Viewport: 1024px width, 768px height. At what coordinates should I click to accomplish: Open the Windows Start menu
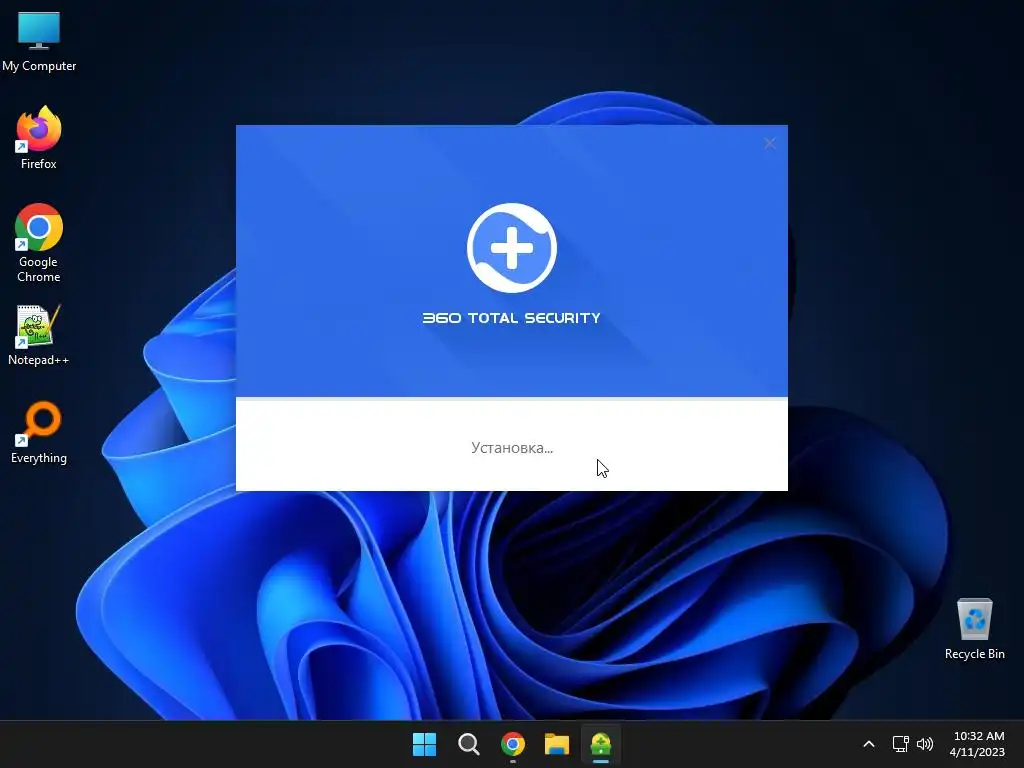(x=424, y=744)
